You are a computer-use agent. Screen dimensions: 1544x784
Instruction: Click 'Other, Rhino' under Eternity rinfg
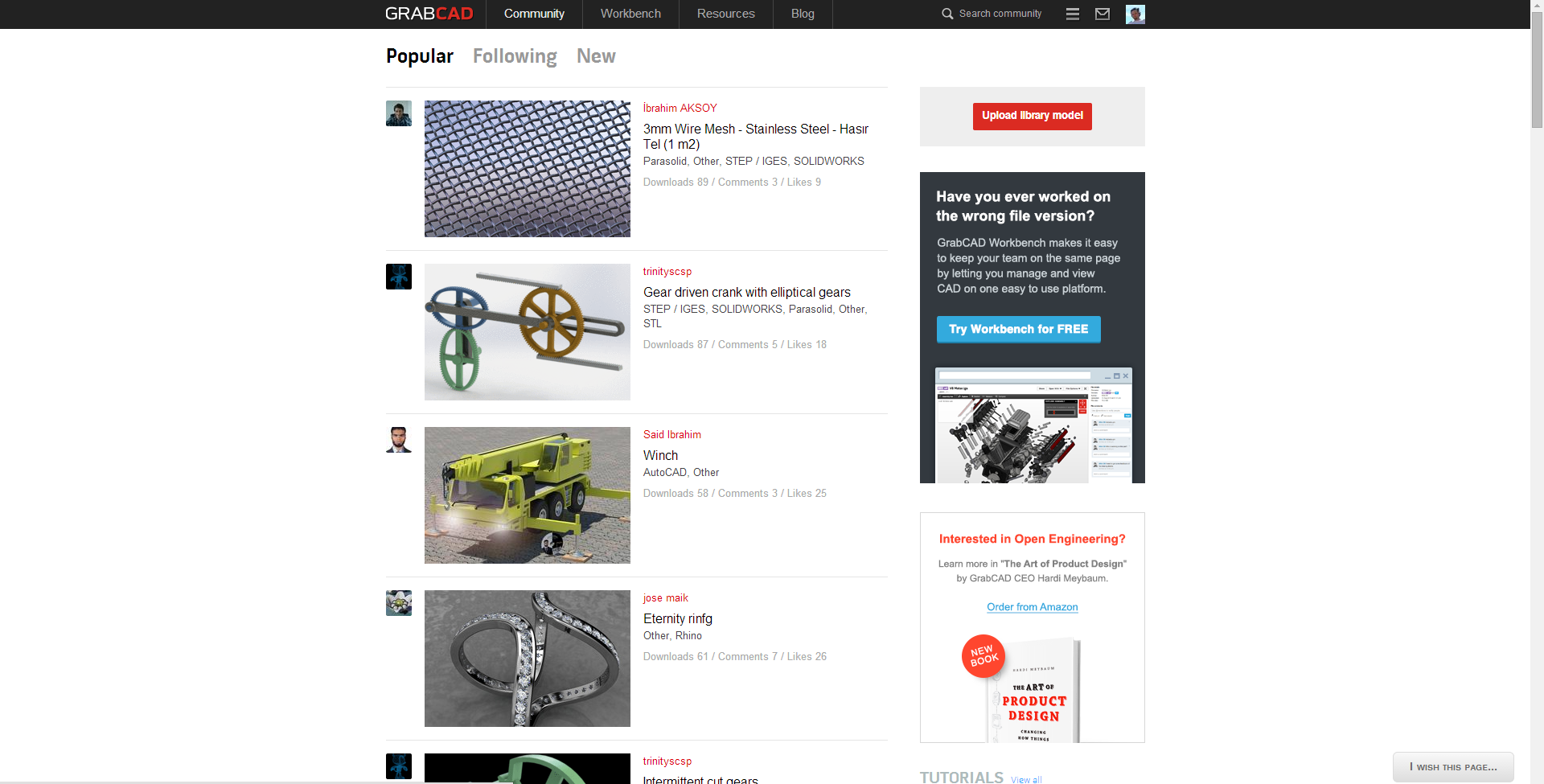pyautogui.click(x=672, y=636)
